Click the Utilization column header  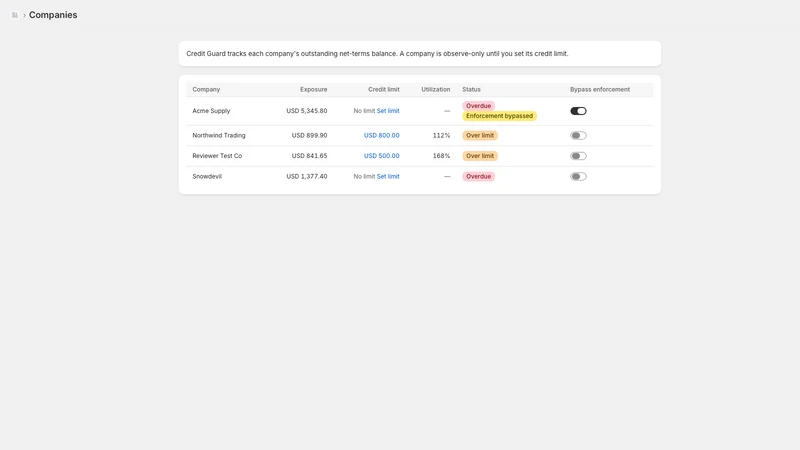[x=435, y=89]
